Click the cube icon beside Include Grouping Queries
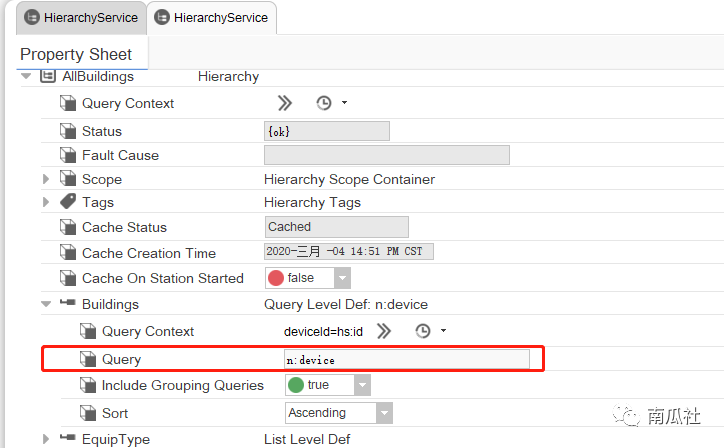724x448 pixels. pos(88,385)
